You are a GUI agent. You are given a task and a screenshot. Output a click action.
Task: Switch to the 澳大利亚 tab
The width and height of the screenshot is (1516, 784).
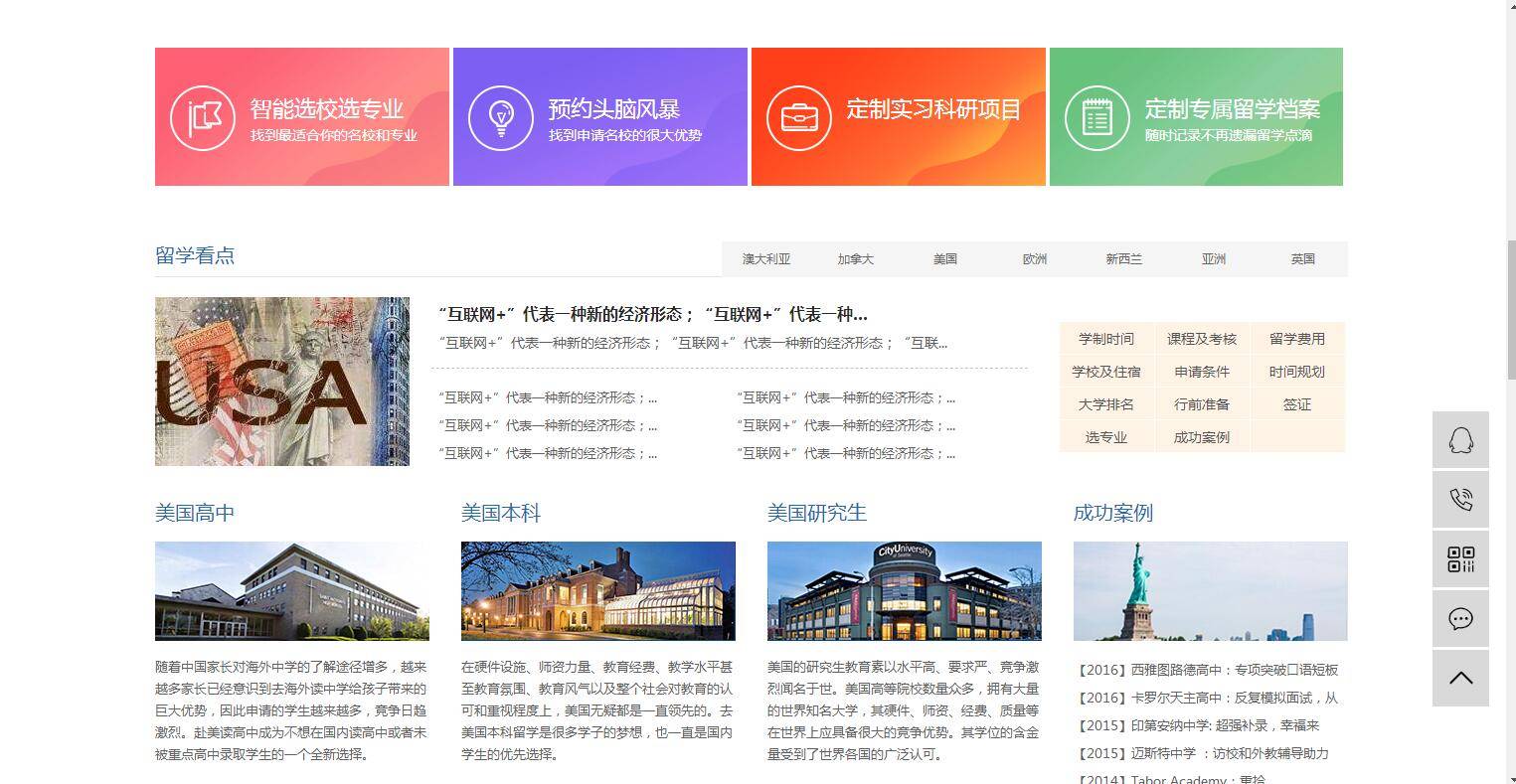click(x=766, y=259)
